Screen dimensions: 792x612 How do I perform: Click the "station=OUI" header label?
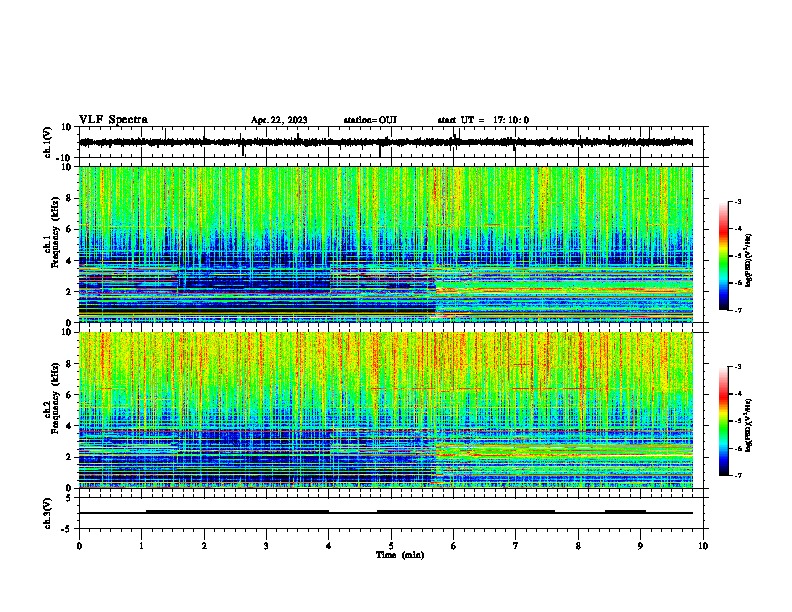tap(370, 120)
